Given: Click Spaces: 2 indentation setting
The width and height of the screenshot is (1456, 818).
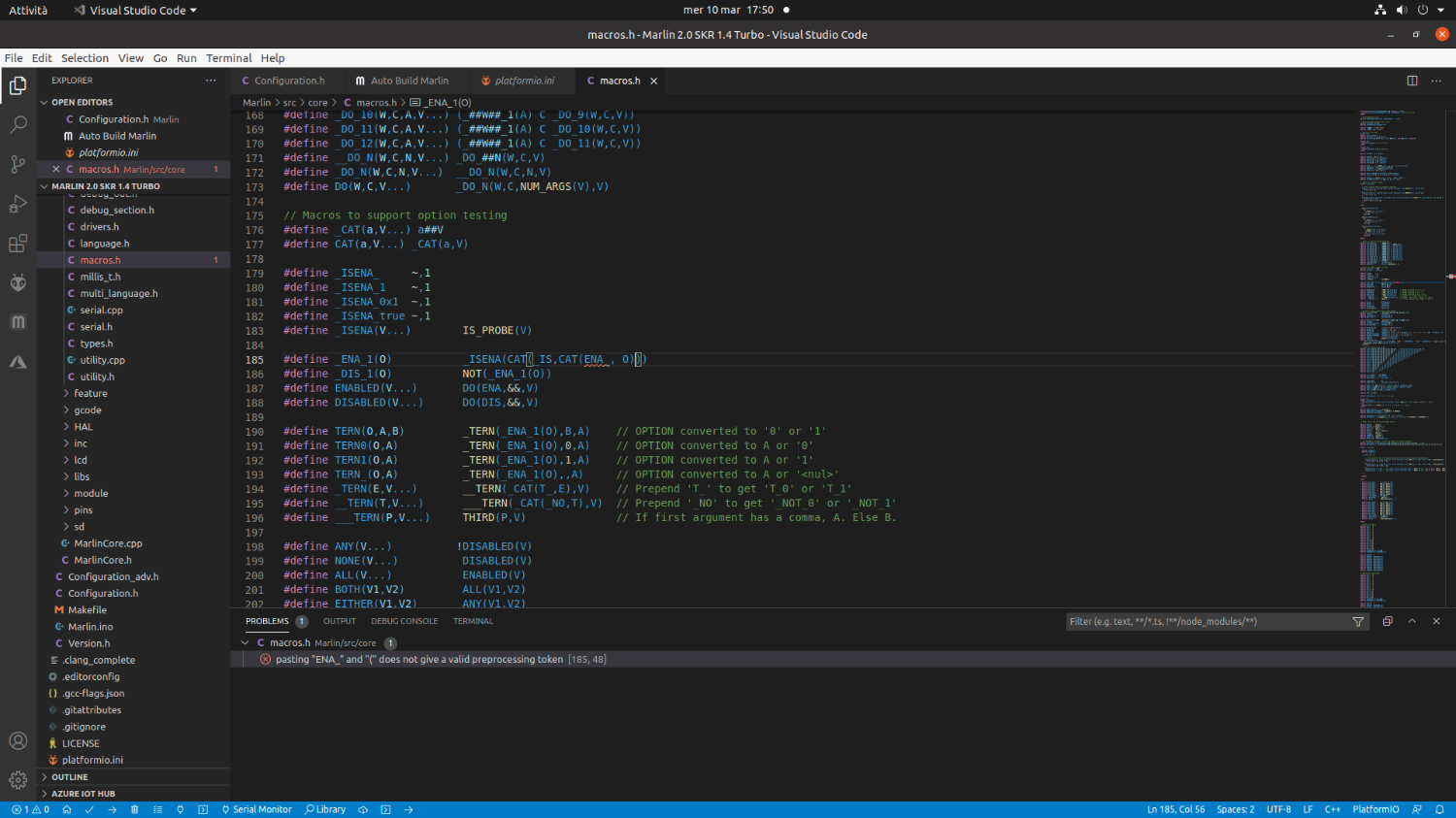Looking at the screenshot, I should pos(1236,809).
